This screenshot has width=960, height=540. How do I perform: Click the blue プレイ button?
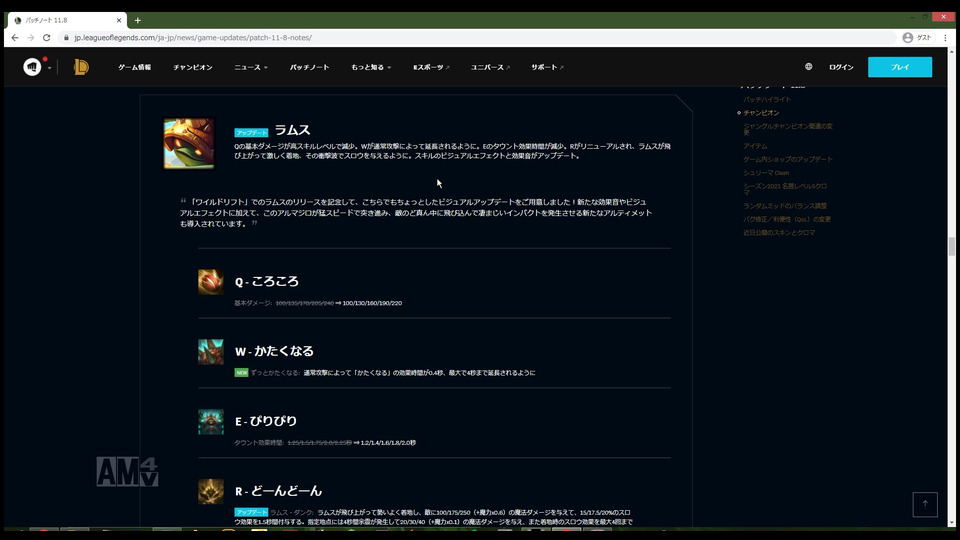(900, 67)
